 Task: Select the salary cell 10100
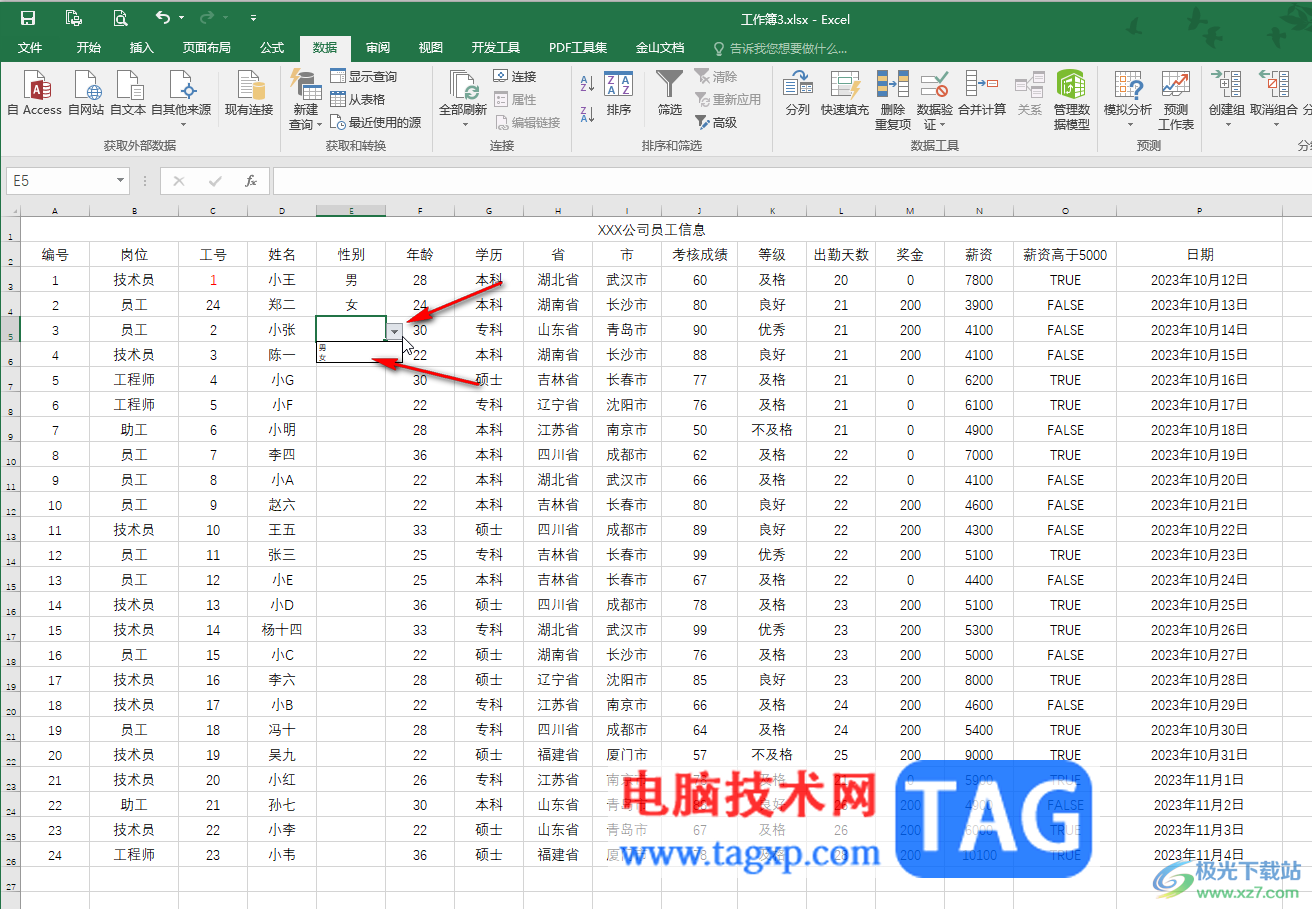(979, 855)
